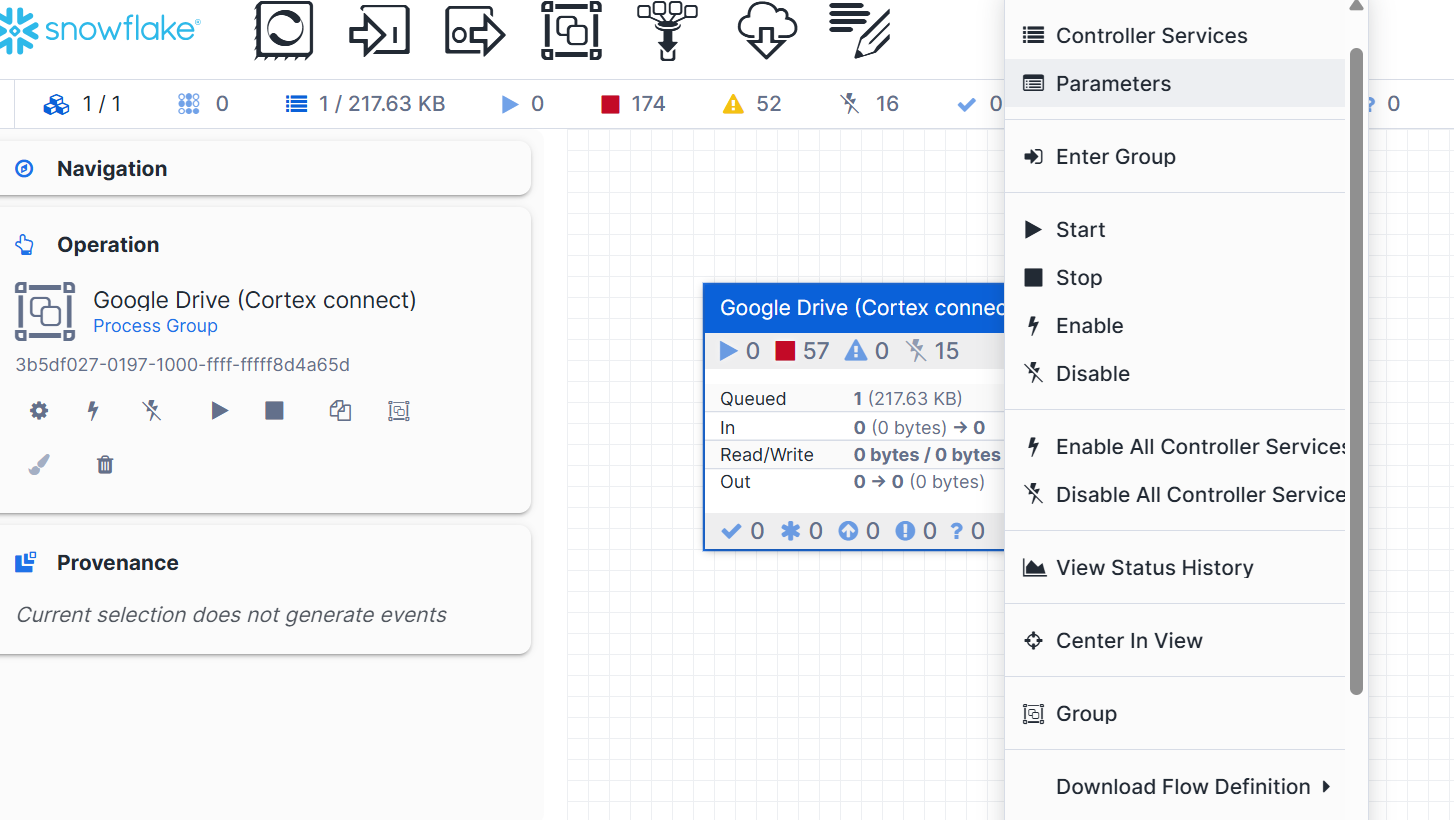
Task: Click the queued 1 / 217.63 KB status icon
Action: tap(295, 104)
